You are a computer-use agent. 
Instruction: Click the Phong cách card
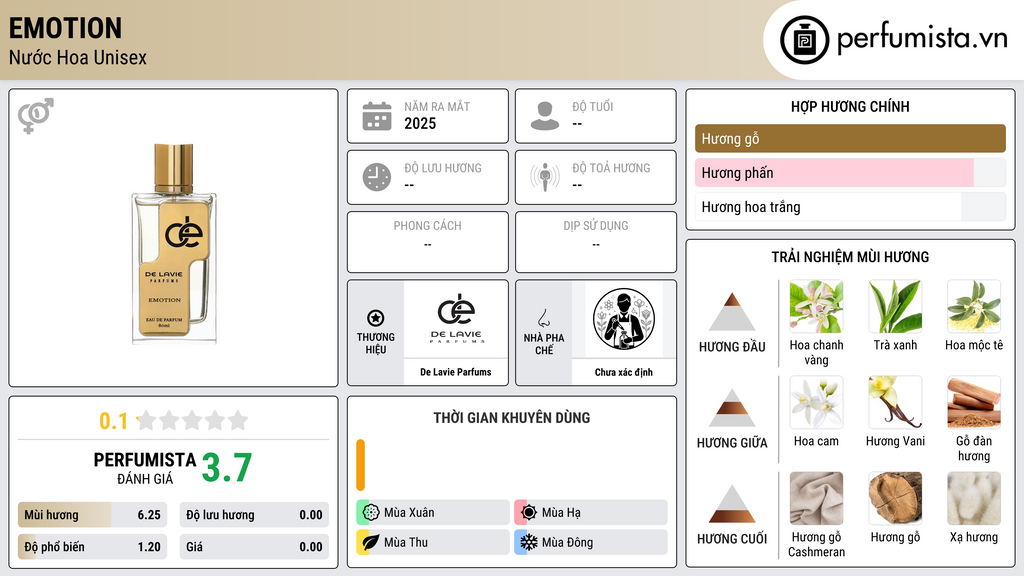[x=428, y=242]
